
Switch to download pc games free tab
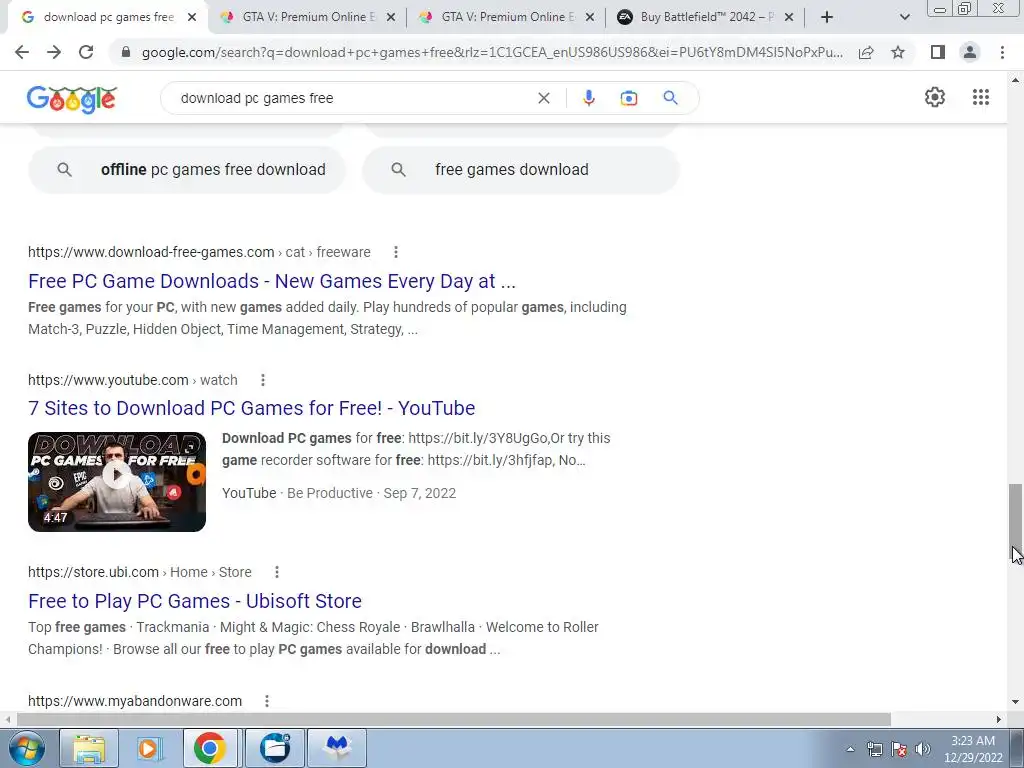[108, 18]
